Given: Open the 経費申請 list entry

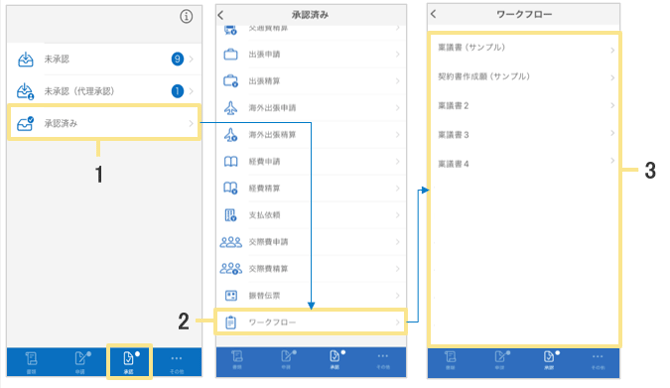Looking at the screenshot, I should tap(311, 162).
